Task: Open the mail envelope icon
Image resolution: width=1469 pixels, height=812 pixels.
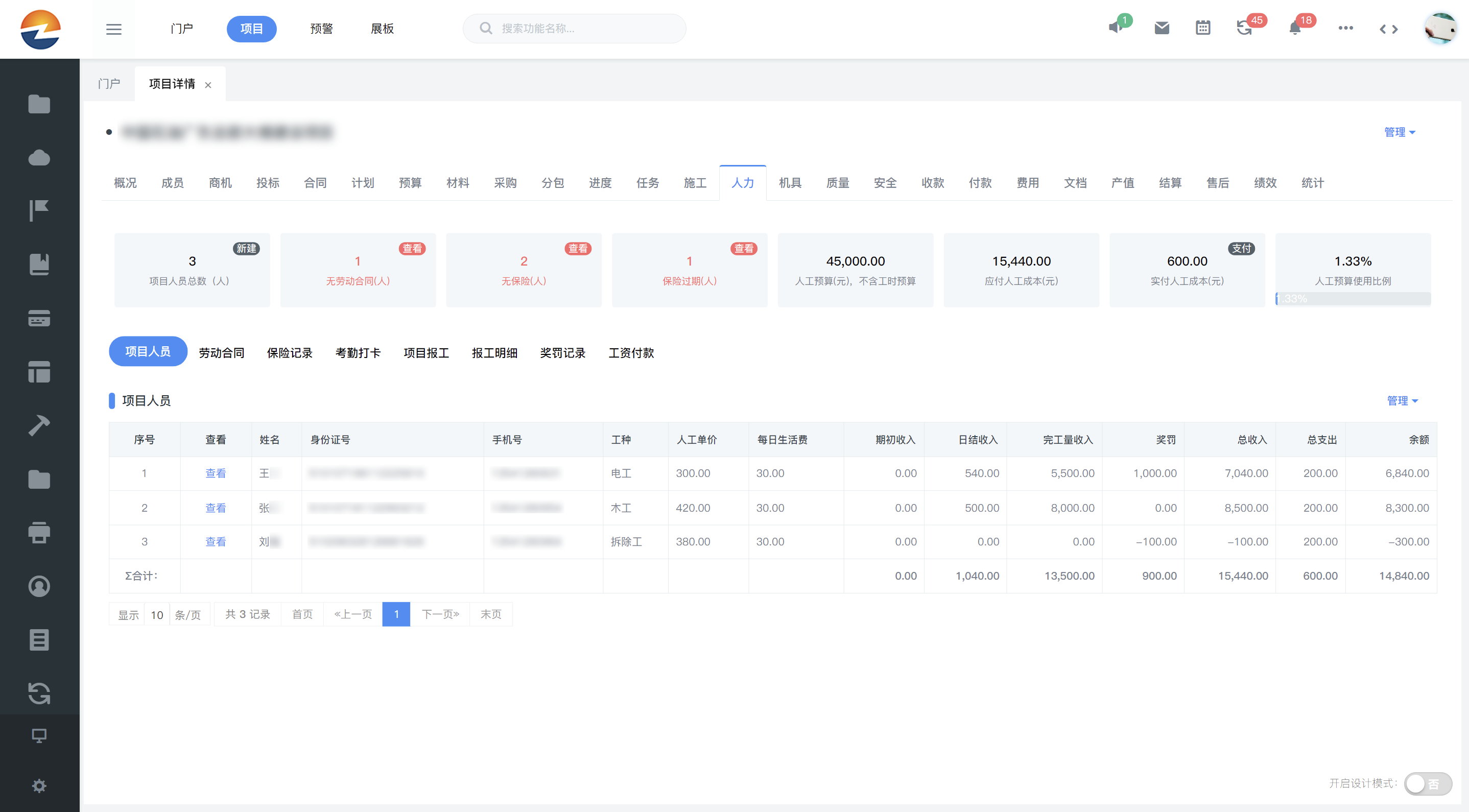Action: 1162,28
